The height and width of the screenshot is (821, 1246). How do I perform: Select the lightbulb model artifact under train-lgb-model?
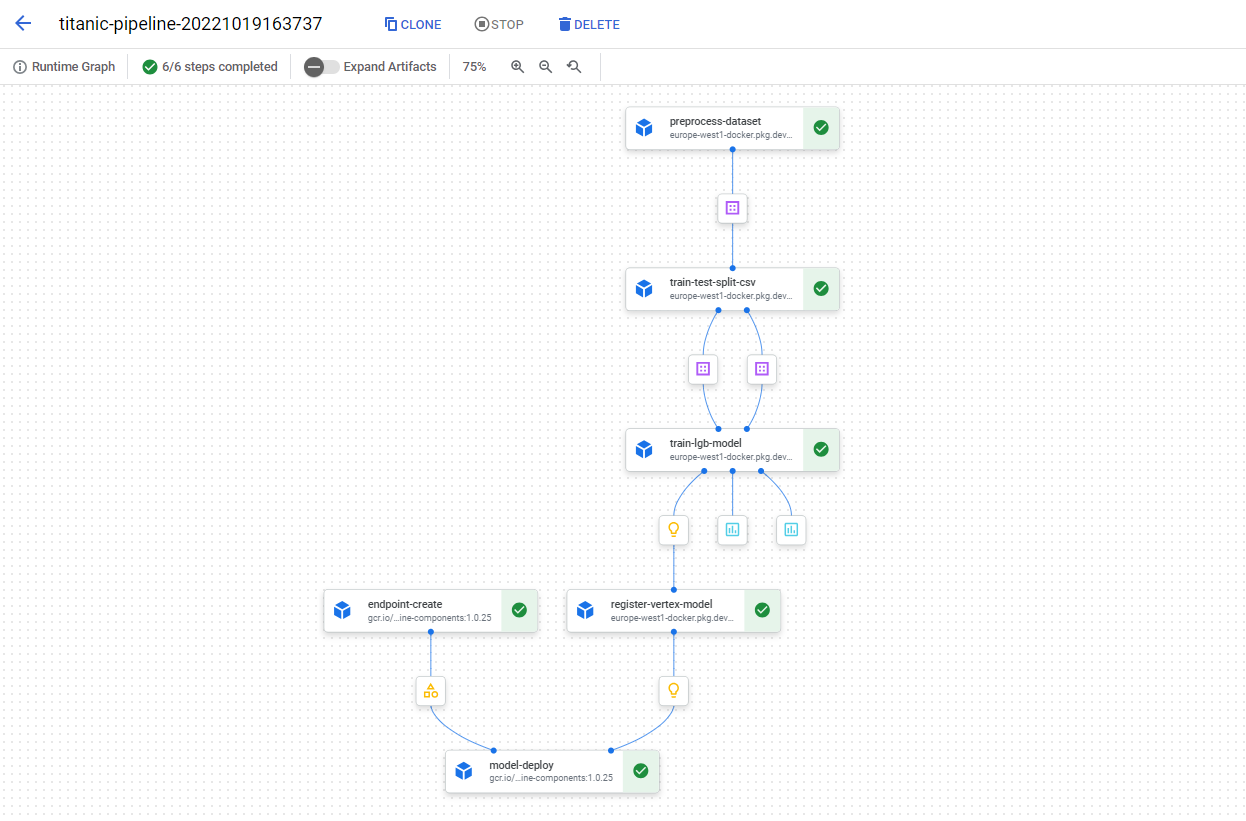click(x=673, y=530)
